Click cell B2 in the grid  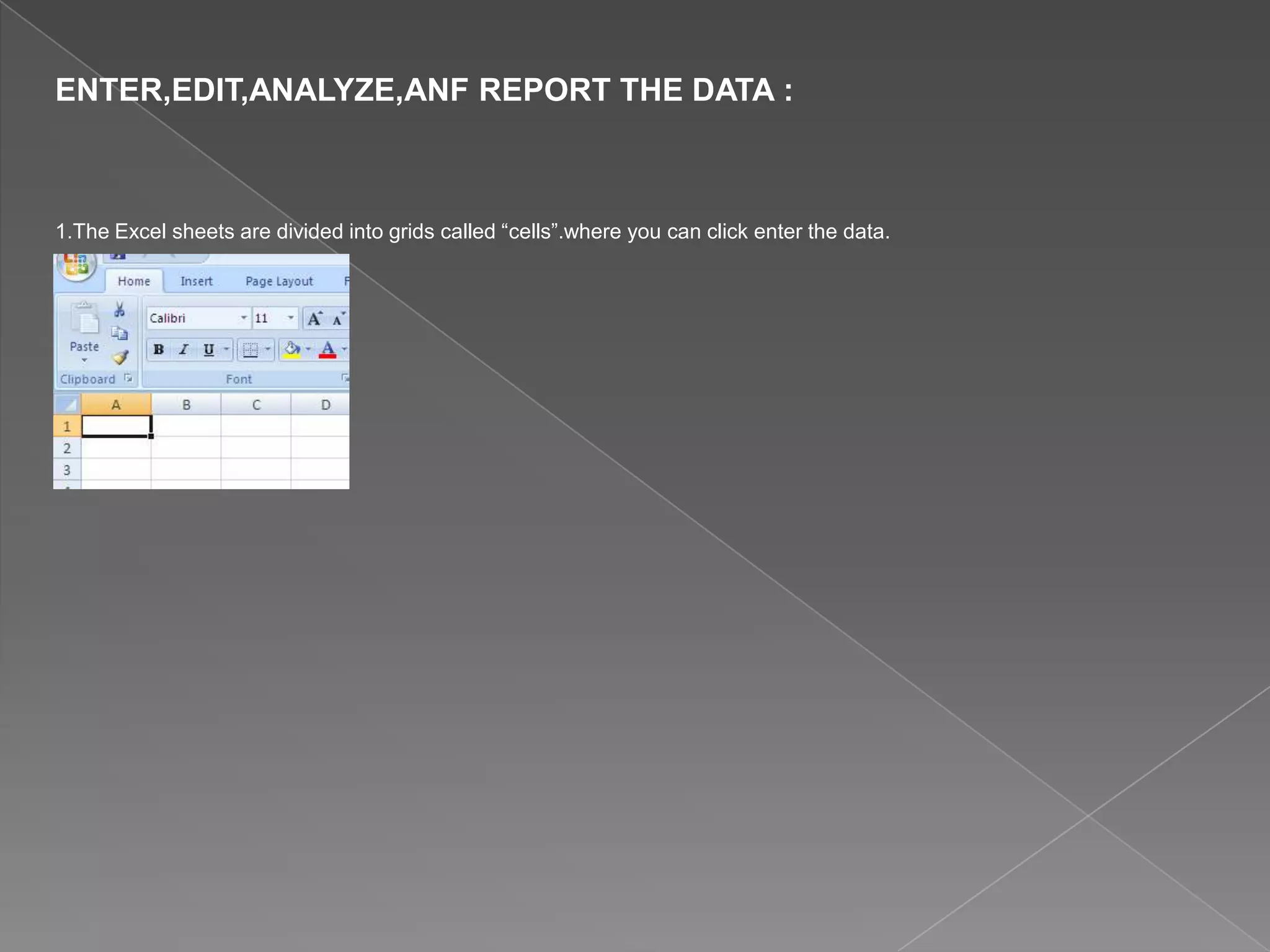[x=186, y=448]
